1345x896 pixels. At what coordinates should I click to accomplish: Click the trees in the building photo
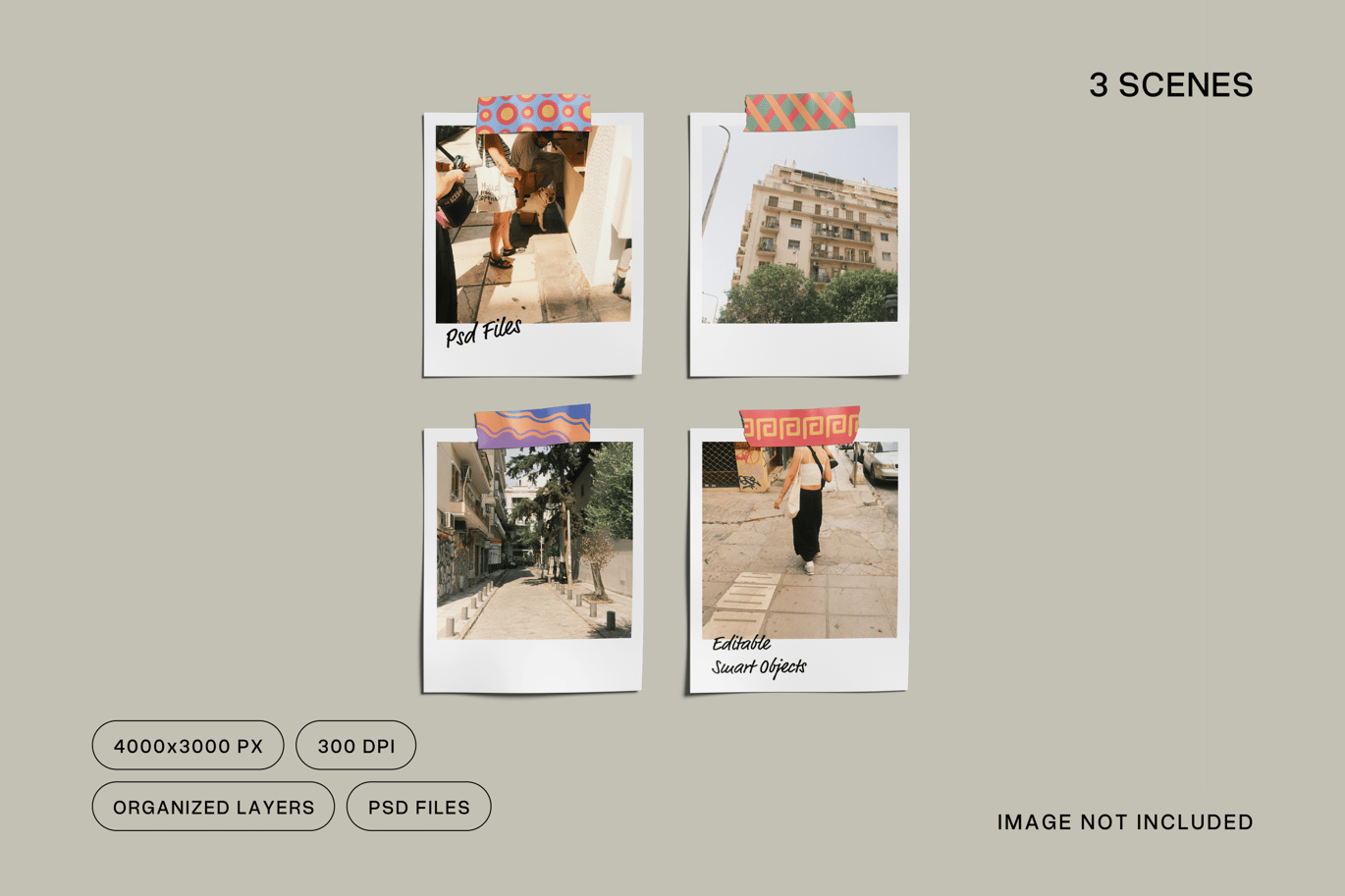807,295
